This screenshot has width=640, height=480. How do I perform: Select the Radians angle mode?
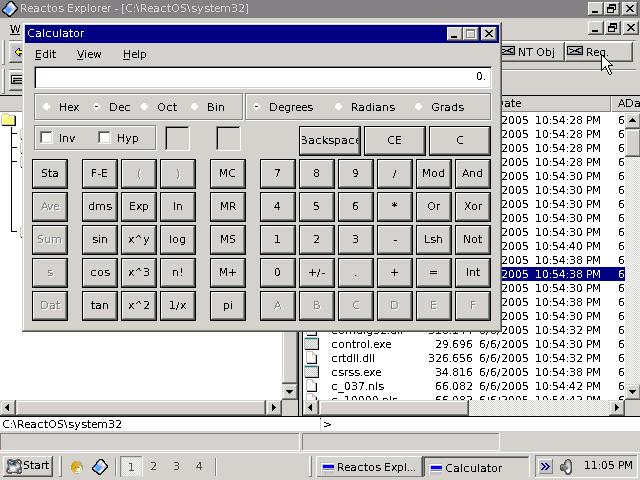pyautogui.click(x=339, y=107)
